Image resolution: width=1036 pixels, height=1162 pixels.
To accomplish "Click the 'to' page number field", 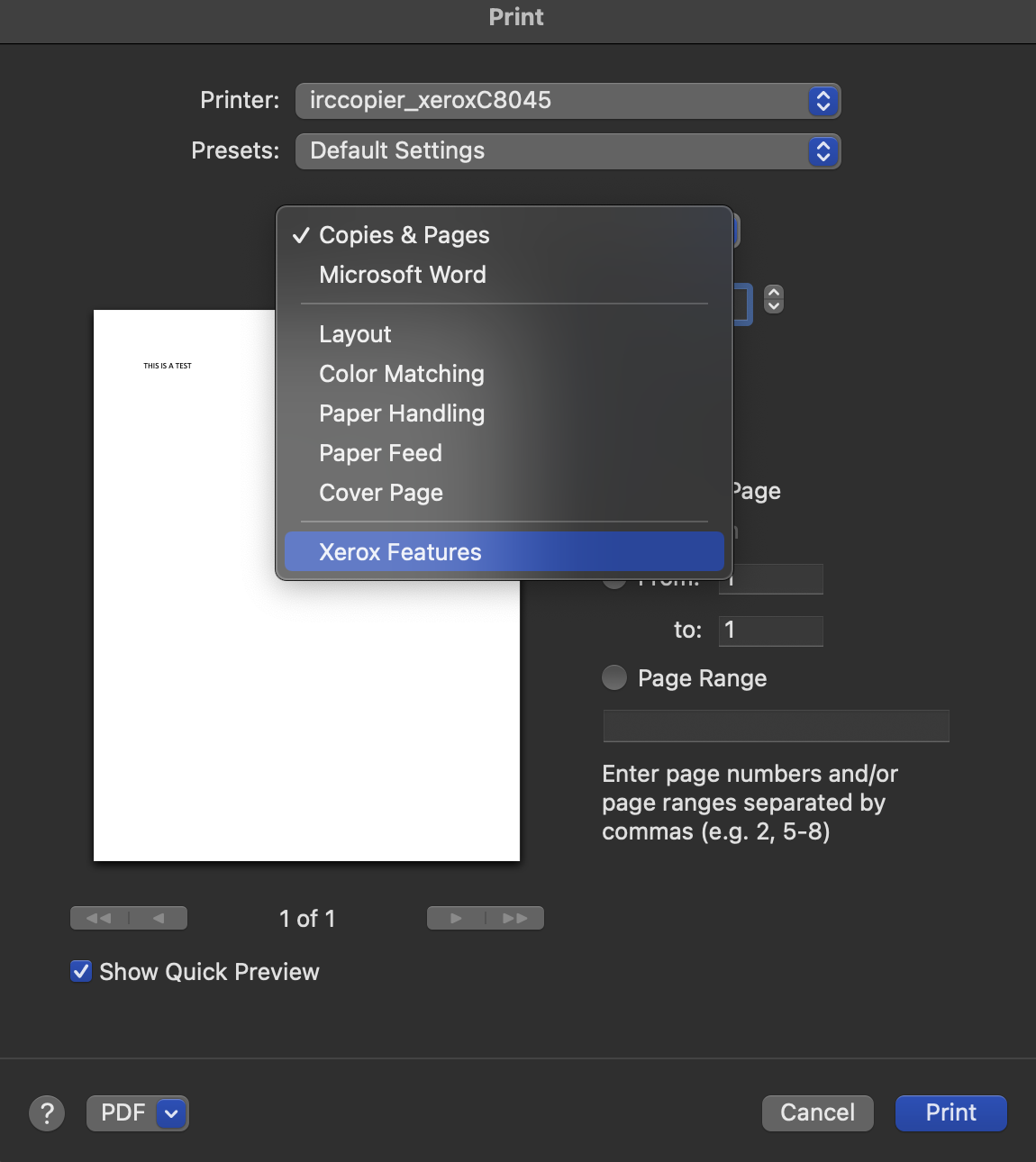I will coord(770,631).
